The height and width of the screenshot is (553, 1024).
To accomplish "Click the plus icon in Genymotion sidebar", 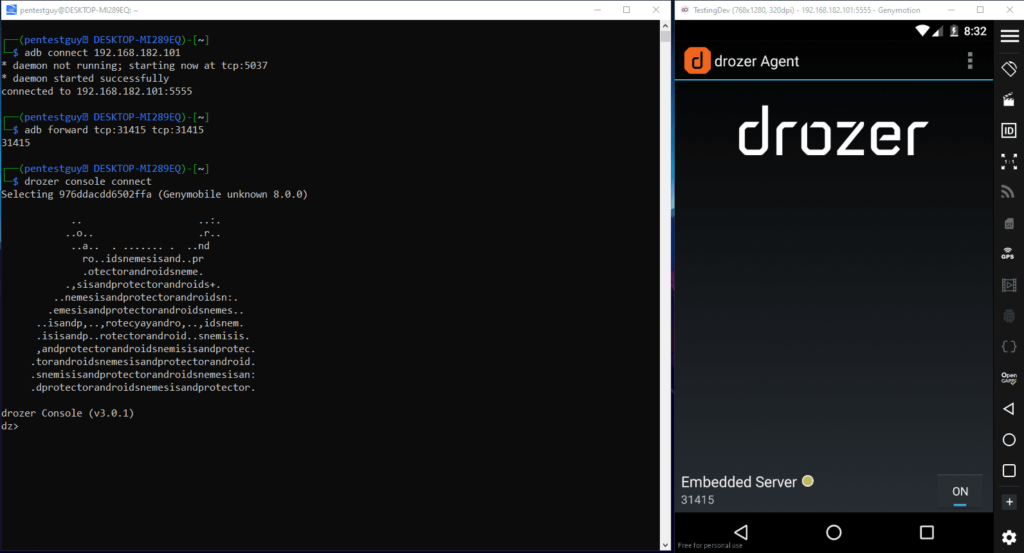I will tap(1009, 501).
